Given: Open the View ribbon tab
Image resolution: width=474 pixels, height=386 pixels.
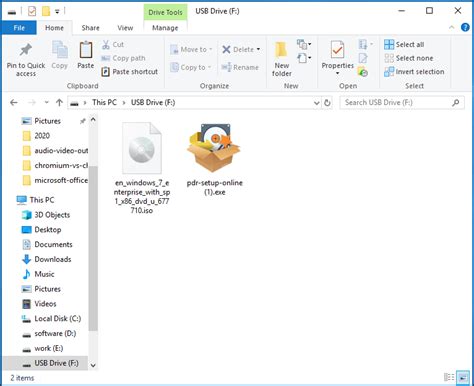Looking at the screenshot, I should (x=125, y=28).
